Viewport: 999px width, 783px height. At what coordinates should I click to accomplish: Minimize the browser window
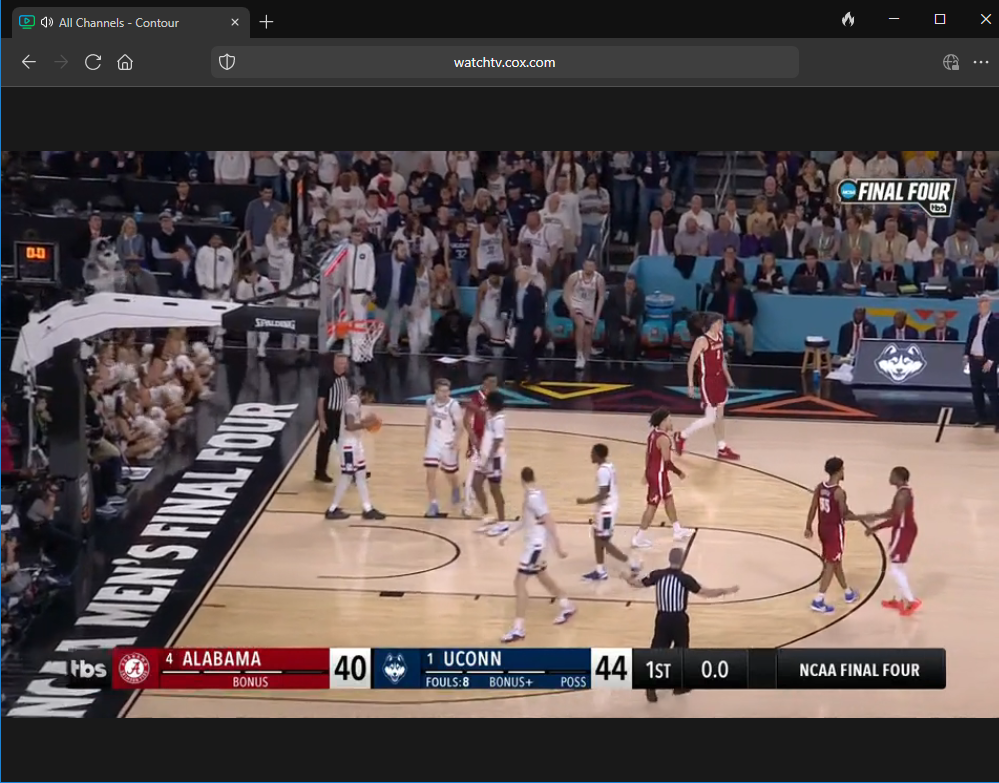point(894,19)
